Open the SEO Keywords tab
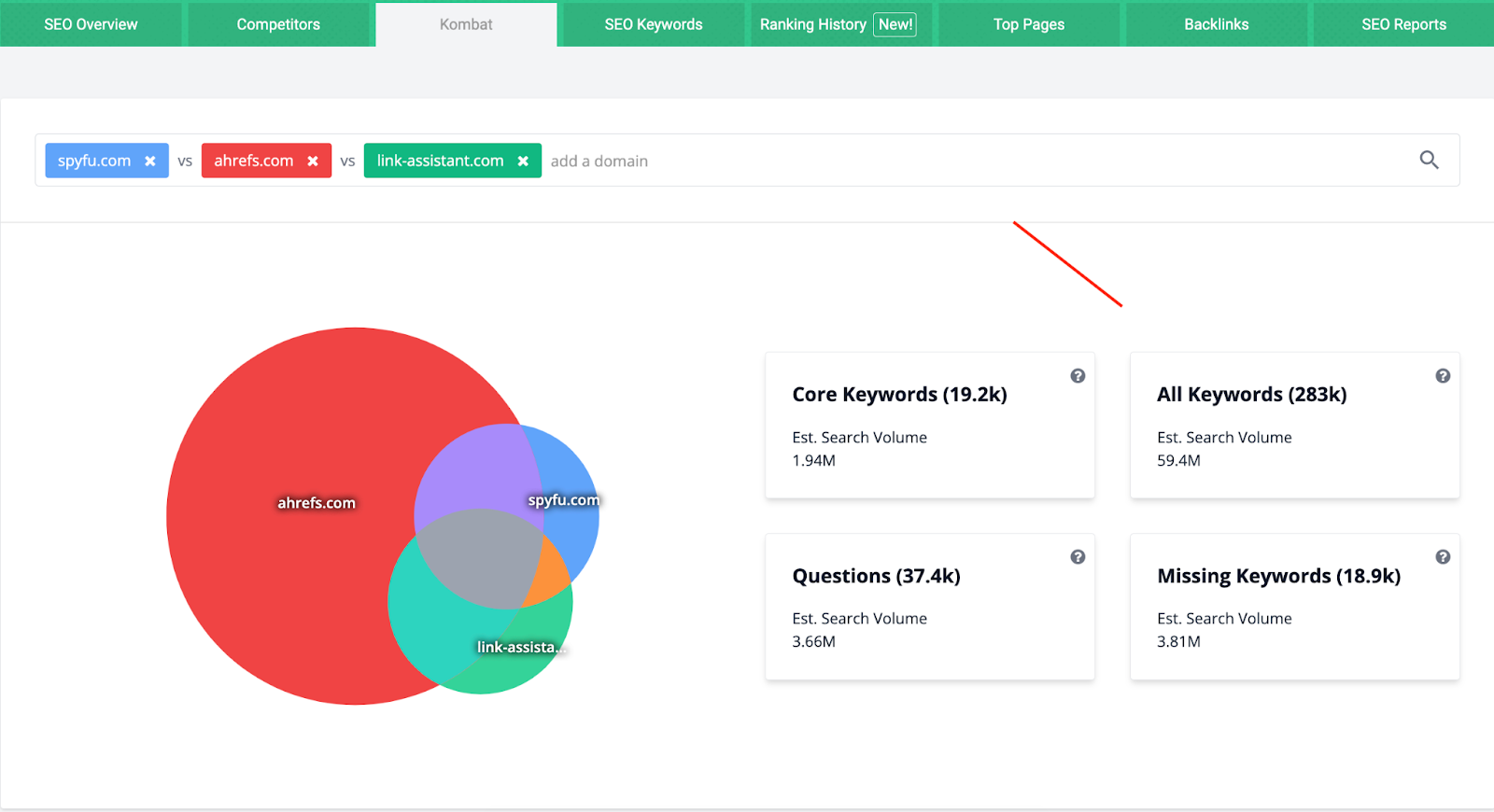1494x812 pixels. [x=654, y=24]
